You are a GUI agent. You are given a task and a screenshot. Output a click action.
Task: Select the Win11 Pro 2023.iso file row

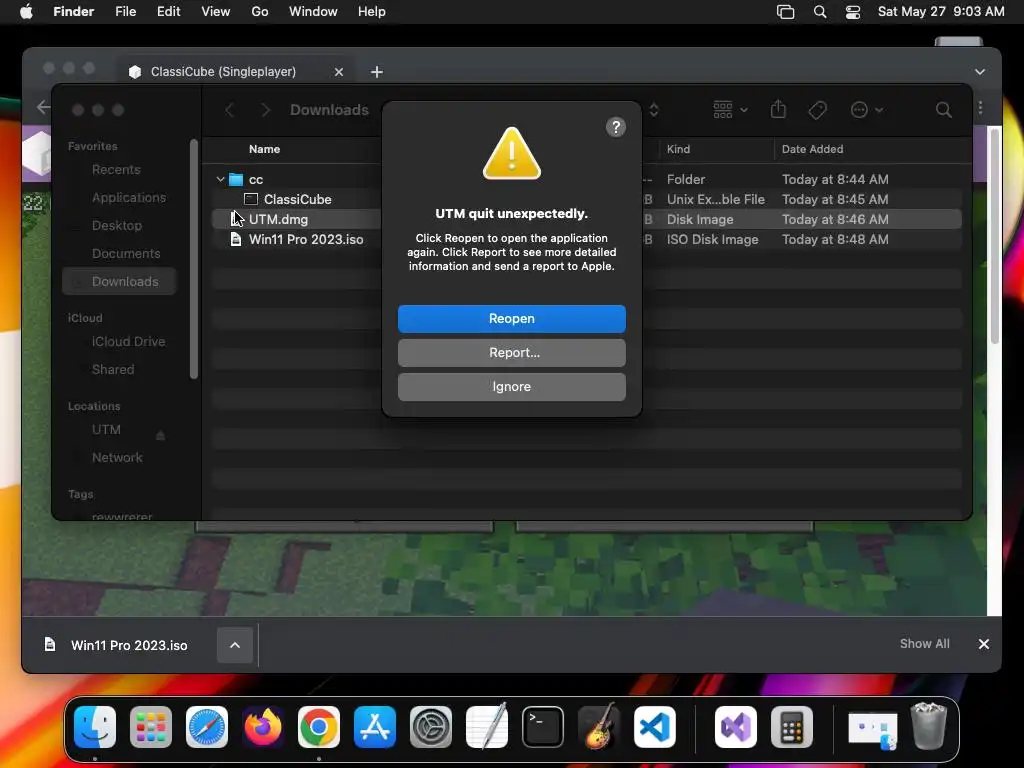pos(586,240)
